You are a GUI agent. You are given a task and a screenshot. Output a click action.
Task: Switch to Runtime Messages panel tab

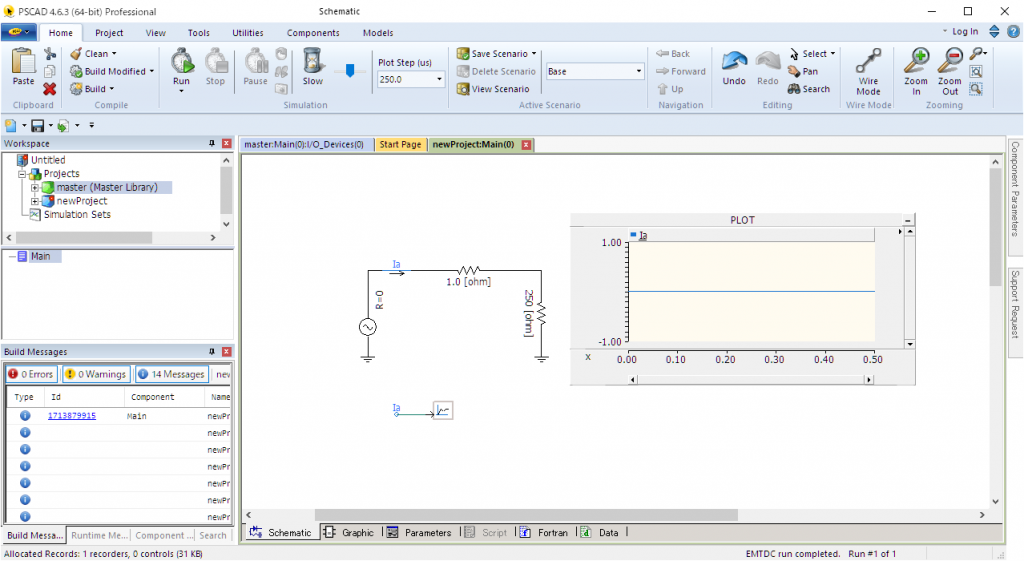point(99,535)
